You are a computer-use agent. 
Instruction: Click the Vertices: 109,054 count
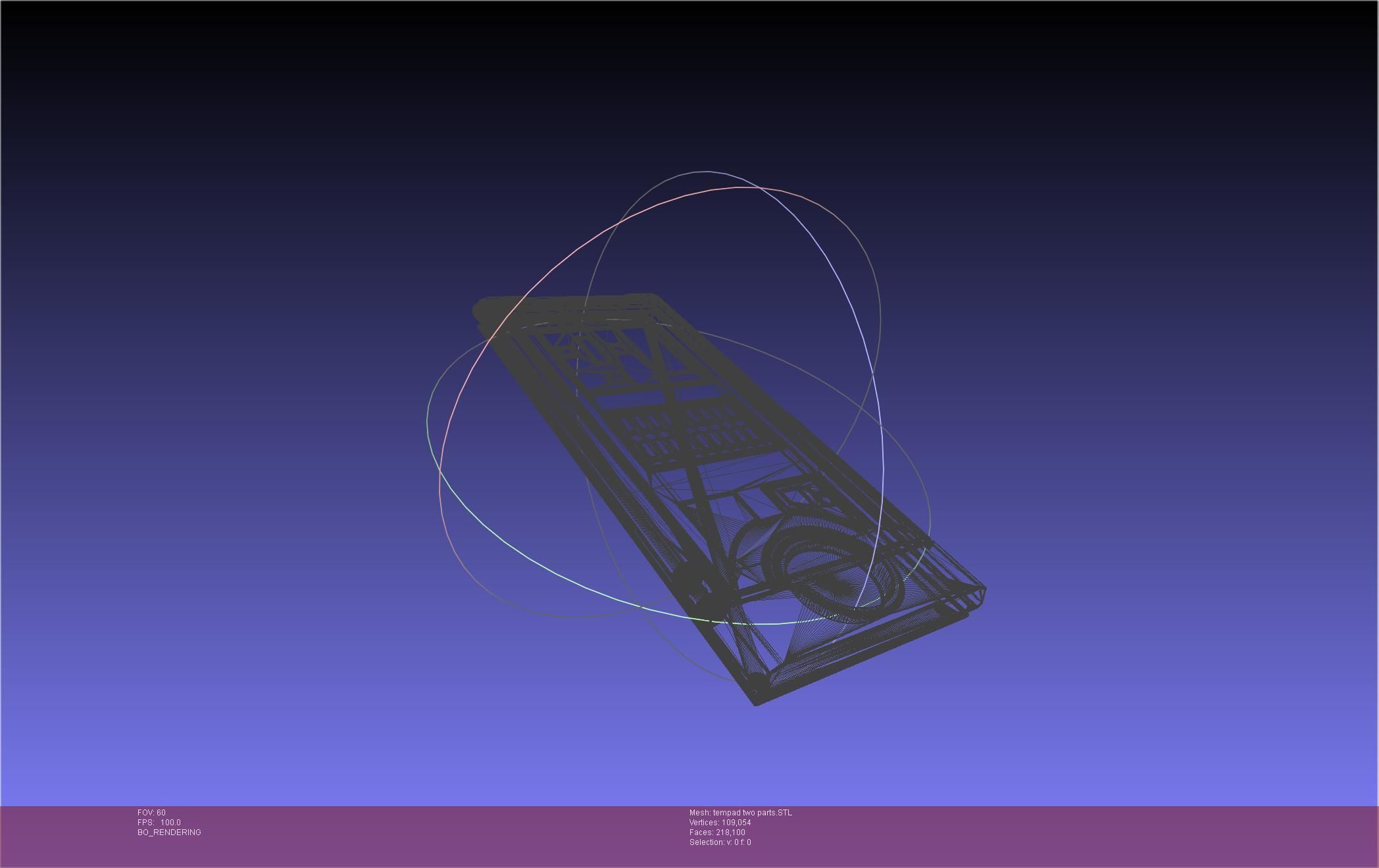click(720, 823)
